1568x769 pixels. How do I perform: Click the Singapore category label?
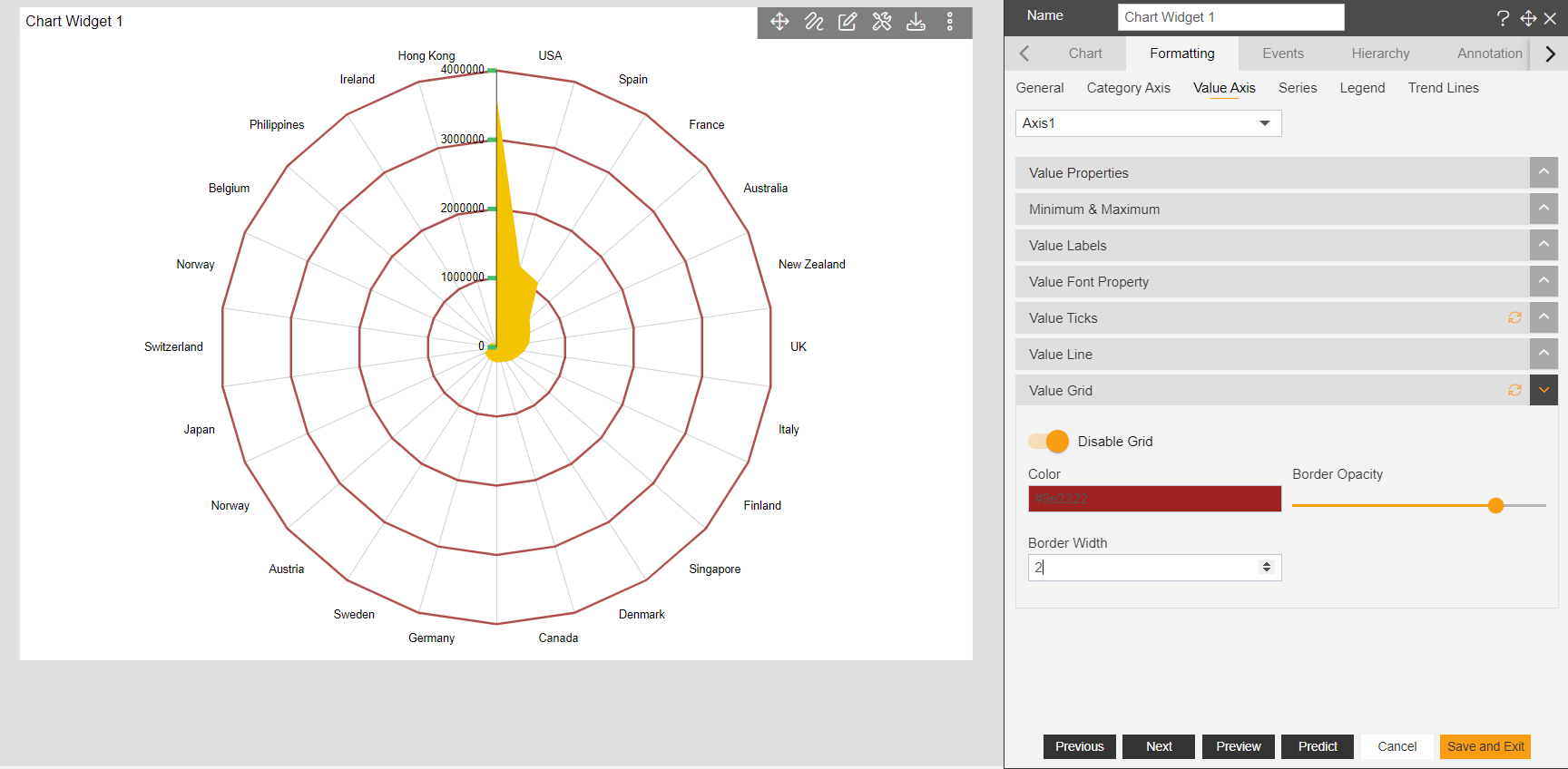pyautogui.click(x=715, y=569)
